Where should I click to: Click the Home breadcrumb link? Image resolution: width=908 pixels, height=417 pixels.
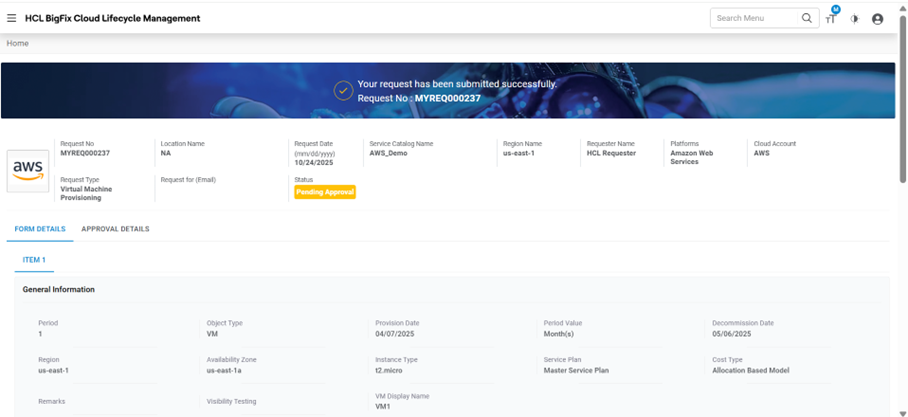pyautogui.click(x=18, y=43)
